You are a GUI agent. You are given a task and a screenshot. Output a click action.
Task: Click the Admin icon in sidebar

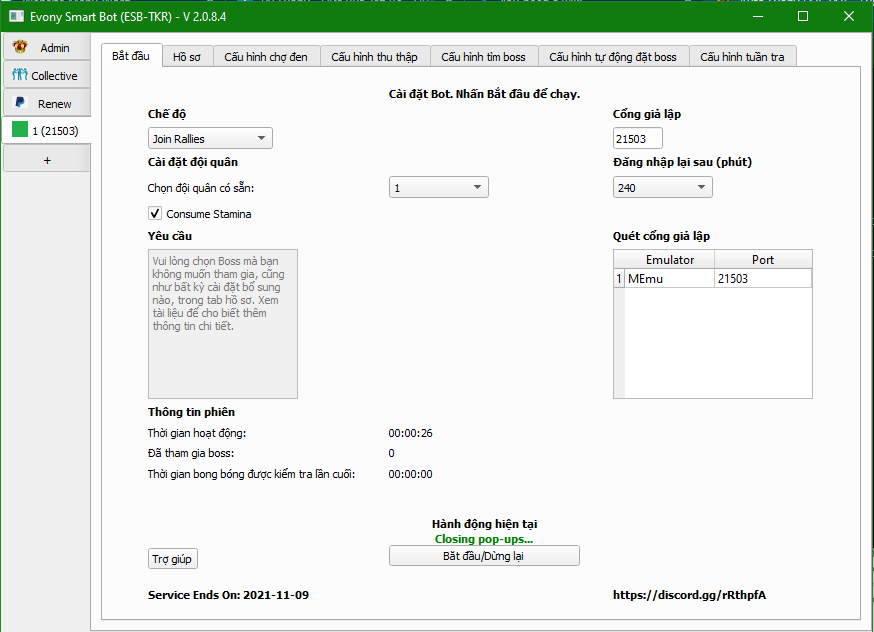[x=20, y=47]
